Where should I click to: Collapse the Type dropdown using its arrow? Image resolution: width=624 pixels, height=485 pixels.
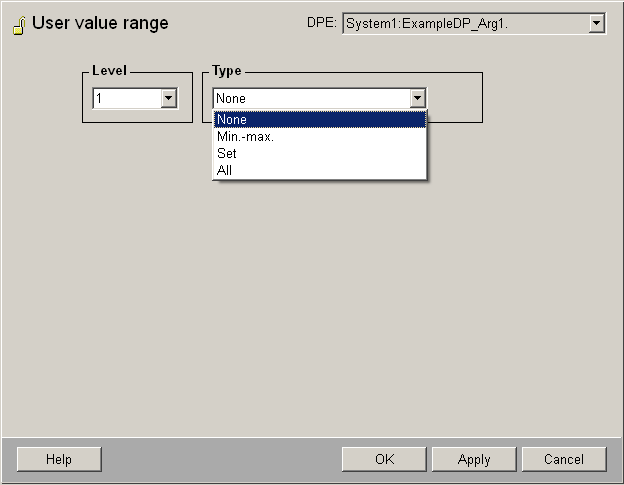418,98
